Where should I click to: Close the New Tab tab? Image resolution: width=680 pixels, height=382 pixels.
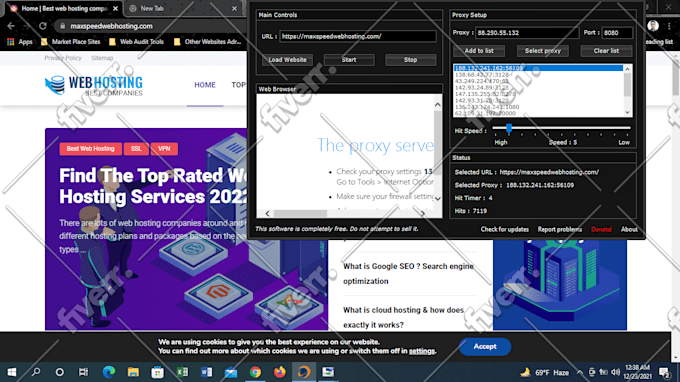[x=234, y=8]
